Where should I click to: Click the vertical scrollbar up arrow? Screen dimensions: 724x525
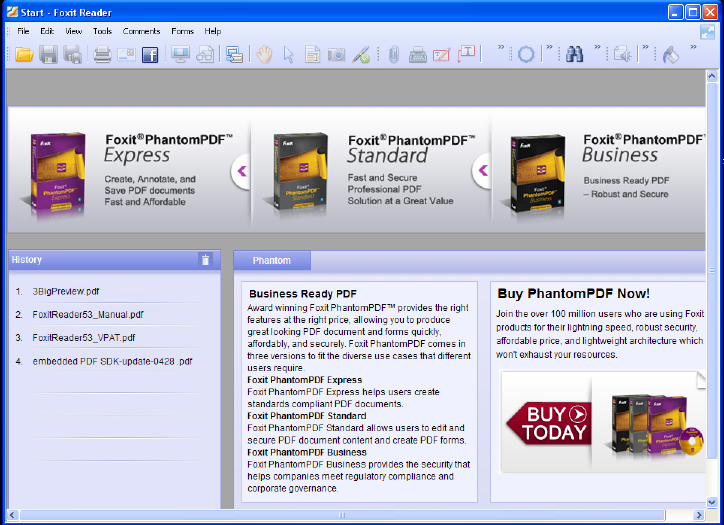tap(712, 76)
